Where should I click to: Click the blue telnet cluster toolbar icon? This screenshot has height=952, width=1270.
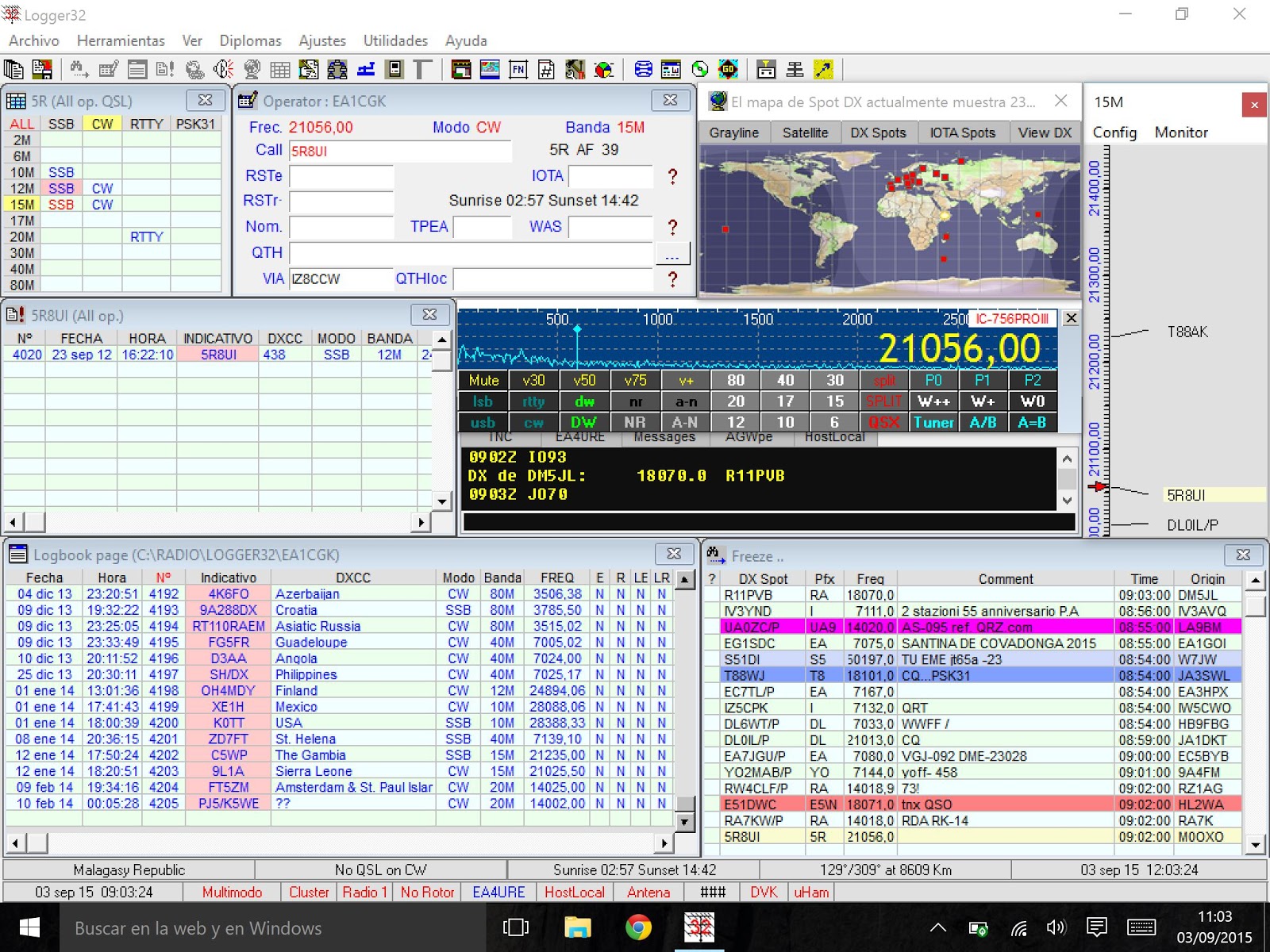(x=643, y=70)
